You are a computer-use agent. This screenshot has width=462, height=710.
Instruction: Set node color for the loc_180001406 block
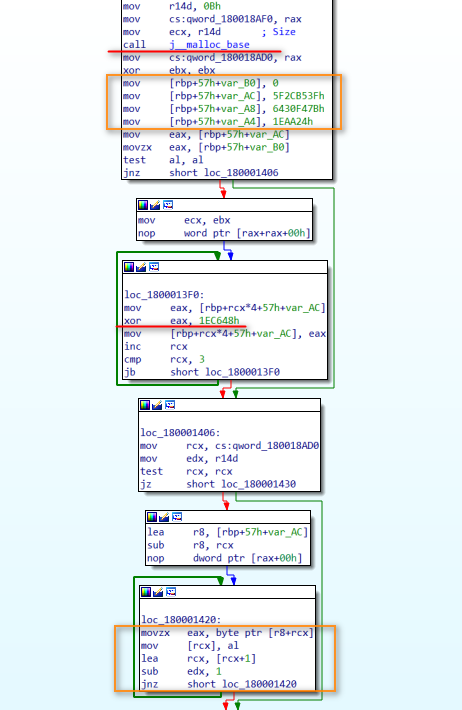145,405
